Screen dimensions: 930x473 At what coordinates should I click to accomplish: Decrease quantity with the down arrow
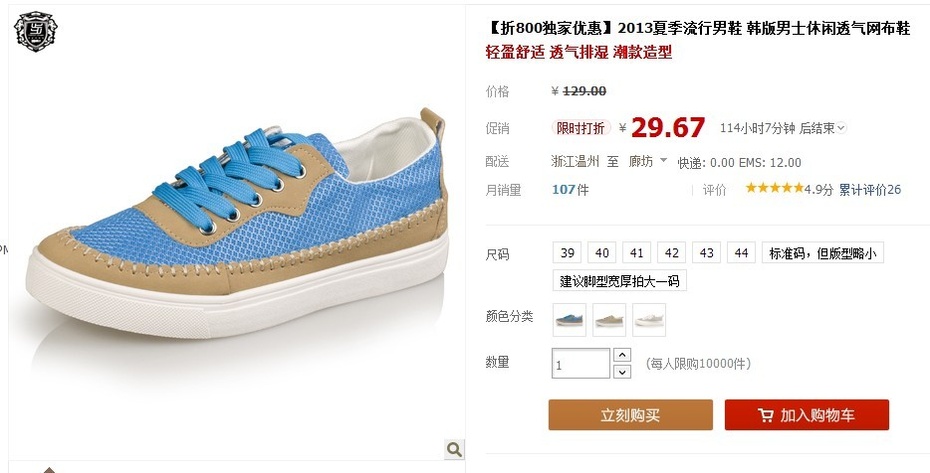click(622, 372)
